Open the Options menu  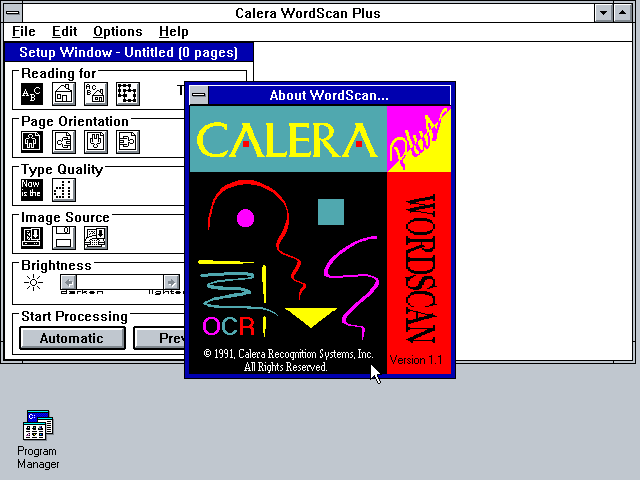pyautogui.click(x=118, y=31)
